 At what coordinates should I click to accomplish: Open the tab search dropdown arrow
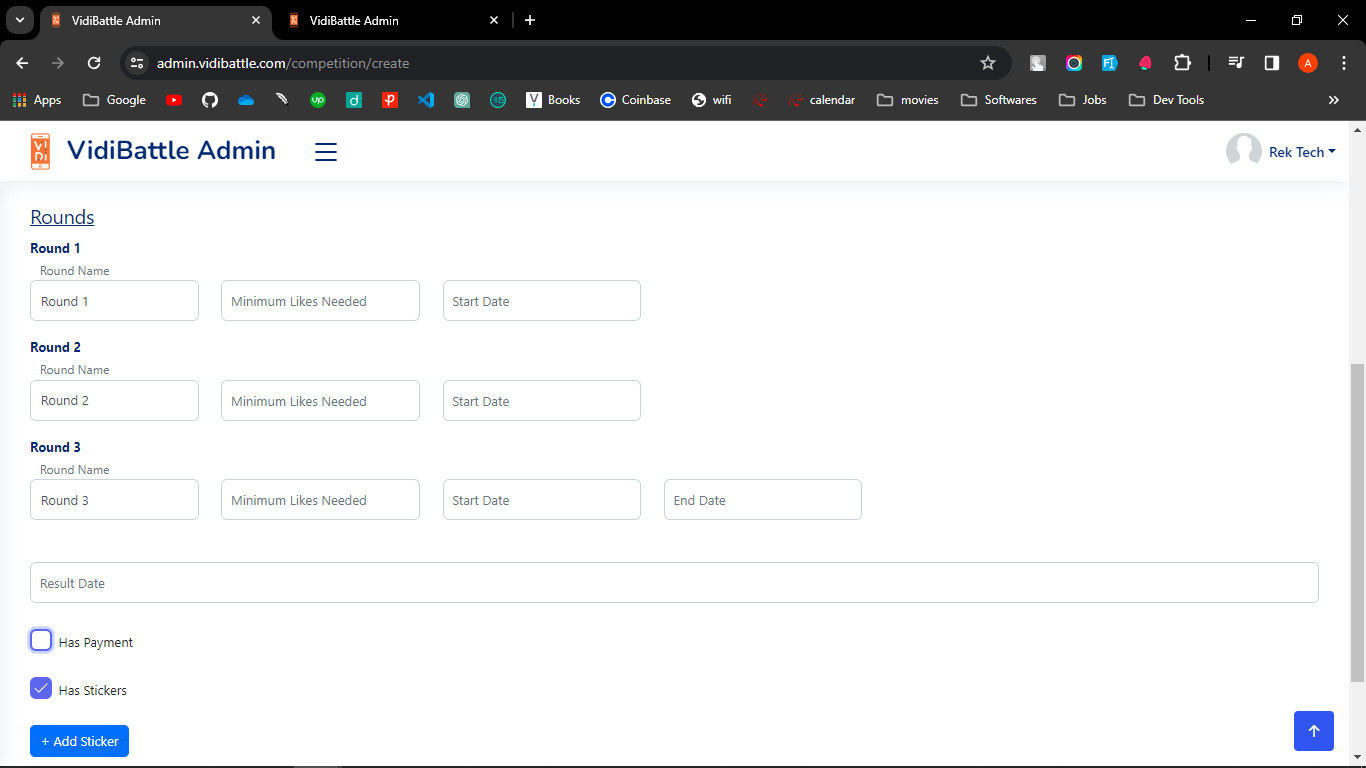tap(19, 20)
